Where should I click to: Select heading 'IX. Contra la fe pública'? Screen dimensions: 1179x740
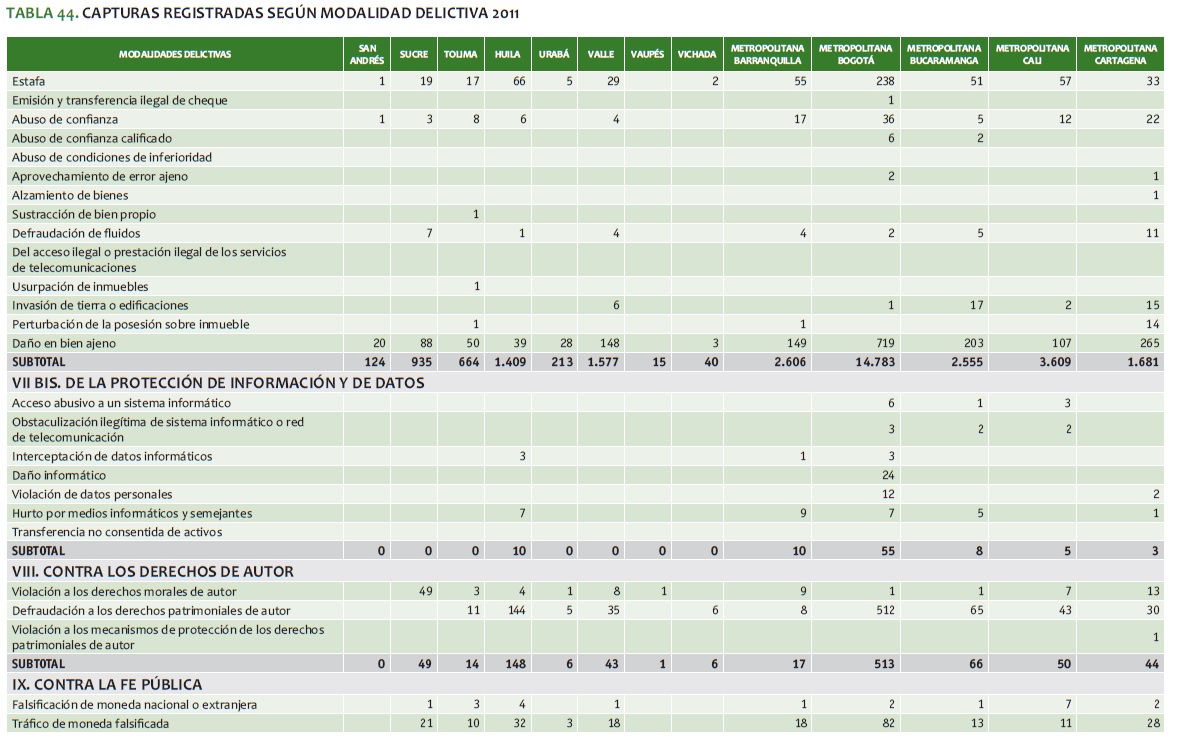click(107, 685)
